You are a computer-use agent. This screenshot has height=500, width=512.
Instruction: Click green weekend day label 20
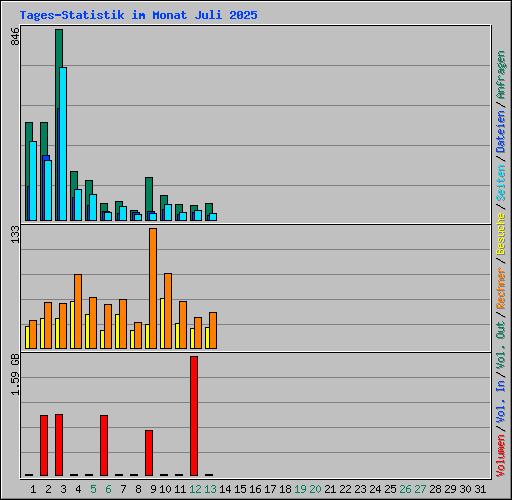(315, 489)
